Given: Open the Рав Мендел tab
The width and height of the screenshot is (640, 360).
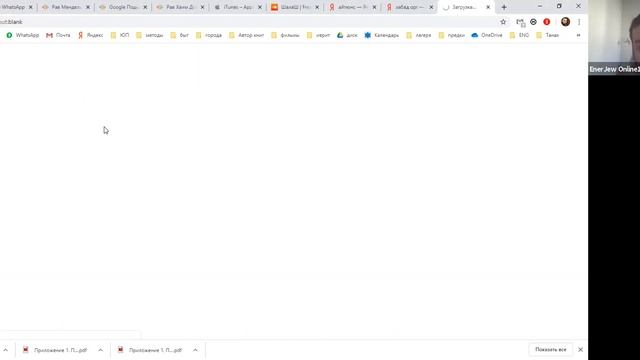Looking at the screenshot, I should coord(65,7).
